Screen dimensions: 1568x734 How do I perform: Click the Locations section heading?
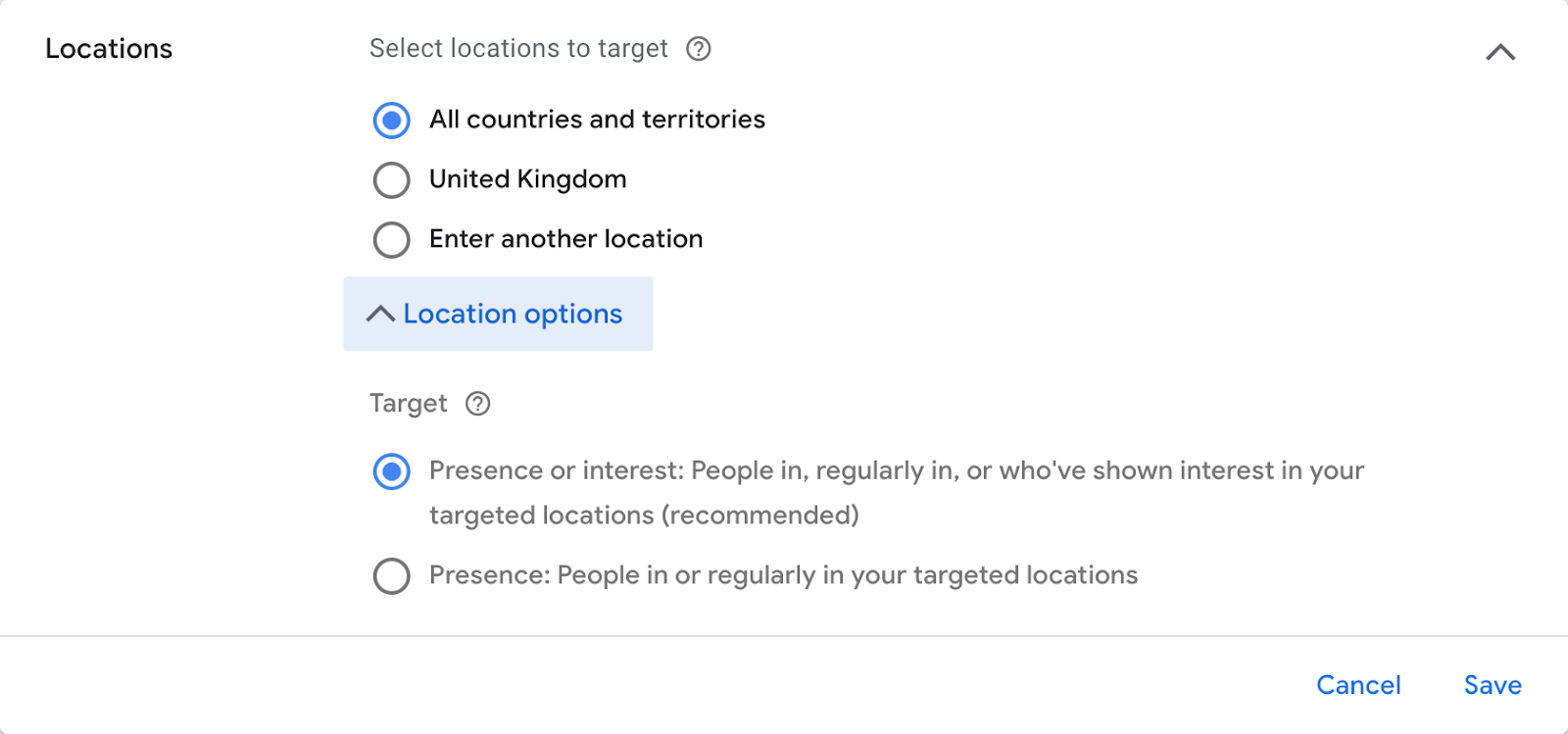[109, 49]
